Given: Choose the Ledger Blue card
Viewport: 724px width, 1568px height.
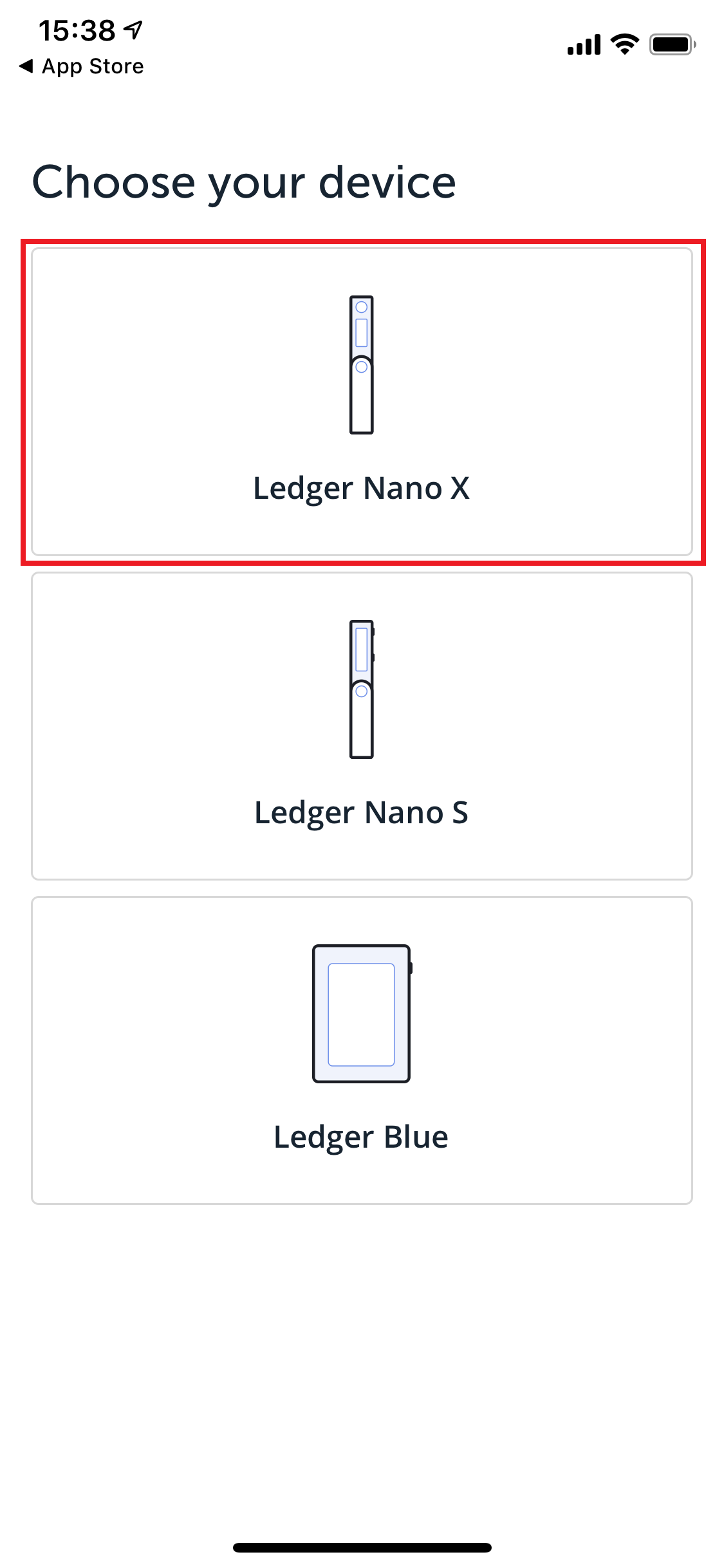Looking at the screenshot, I should tap(362, 1050).
